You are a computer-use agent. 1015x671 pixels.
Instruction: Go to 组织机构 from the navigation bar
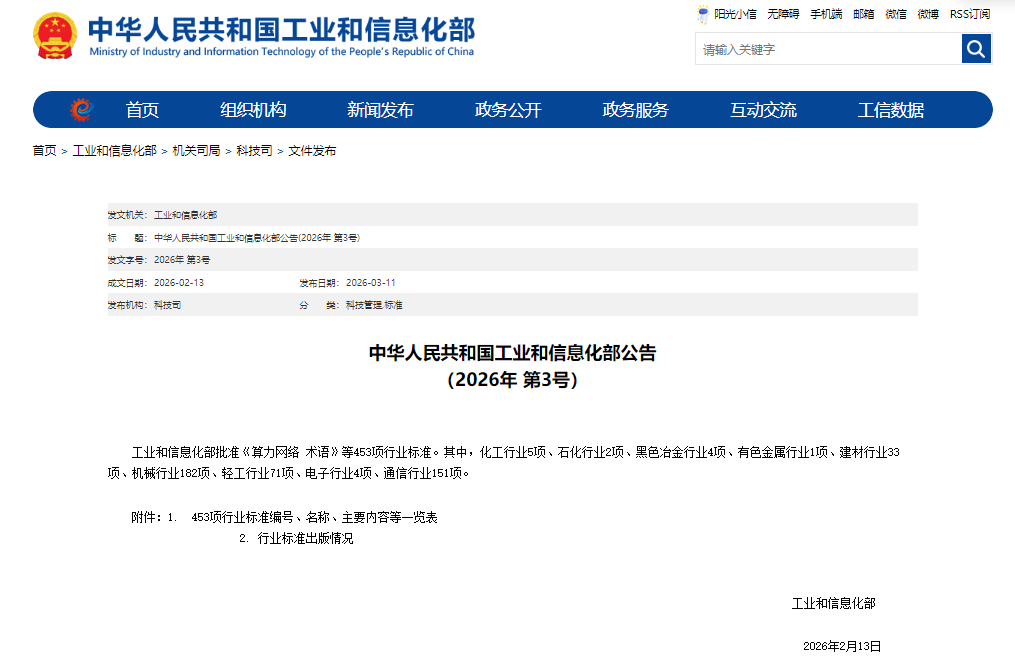[x=255, y=109]
